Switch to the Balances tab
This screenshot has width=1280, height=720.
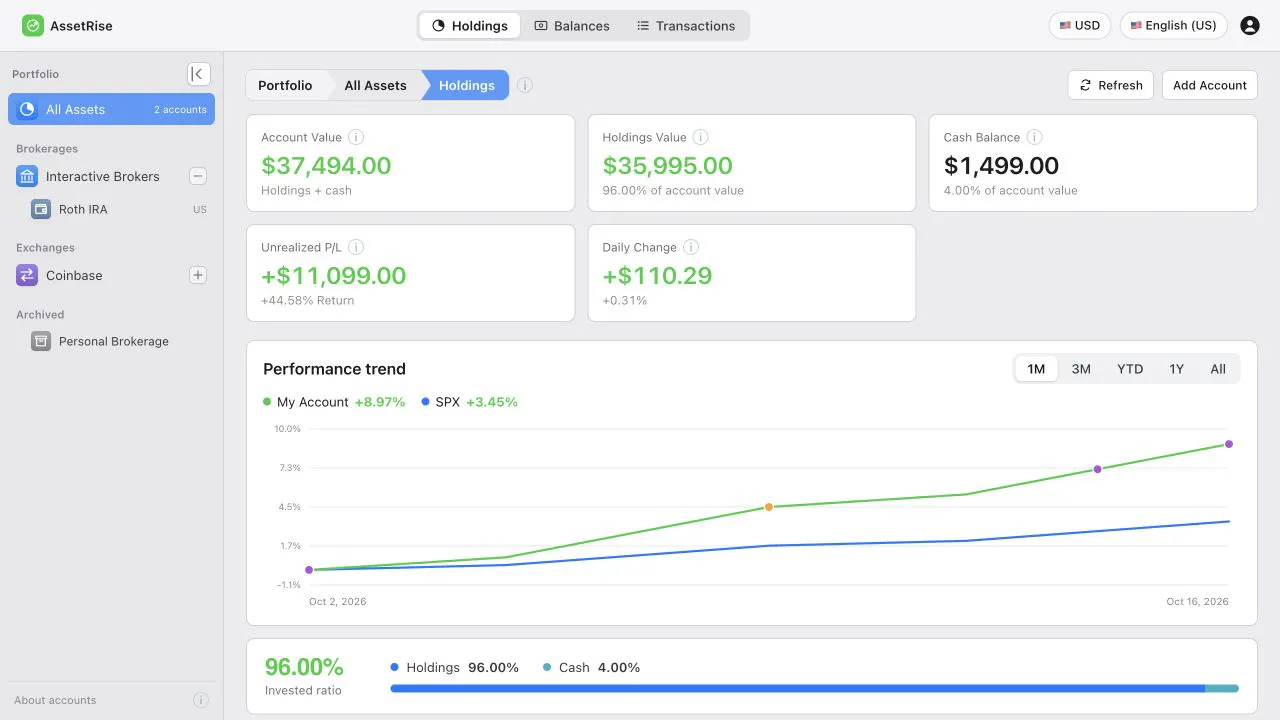pyautogui.click(x=572, y=26)
